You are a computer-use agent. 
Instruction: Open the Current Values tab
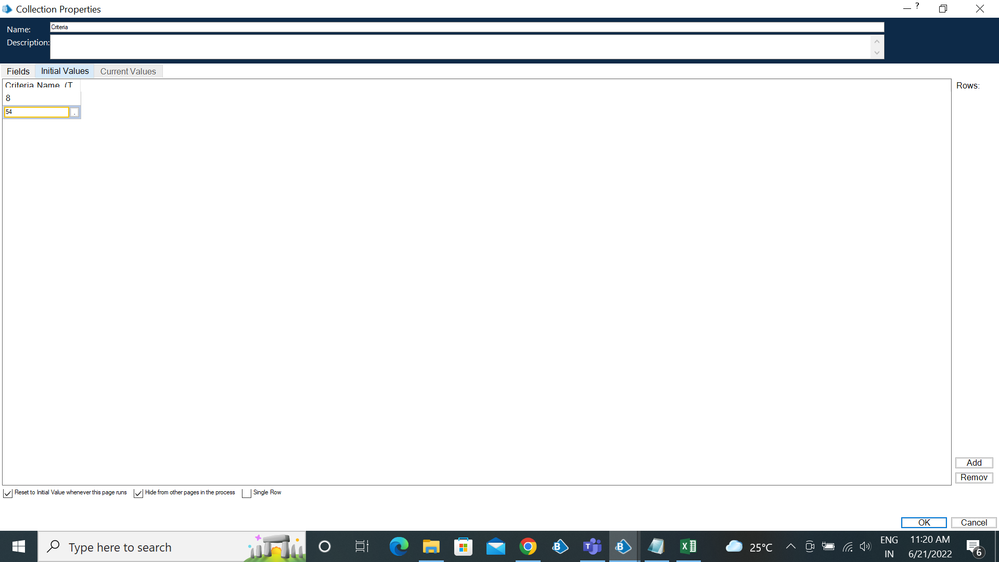coord(128,71)
